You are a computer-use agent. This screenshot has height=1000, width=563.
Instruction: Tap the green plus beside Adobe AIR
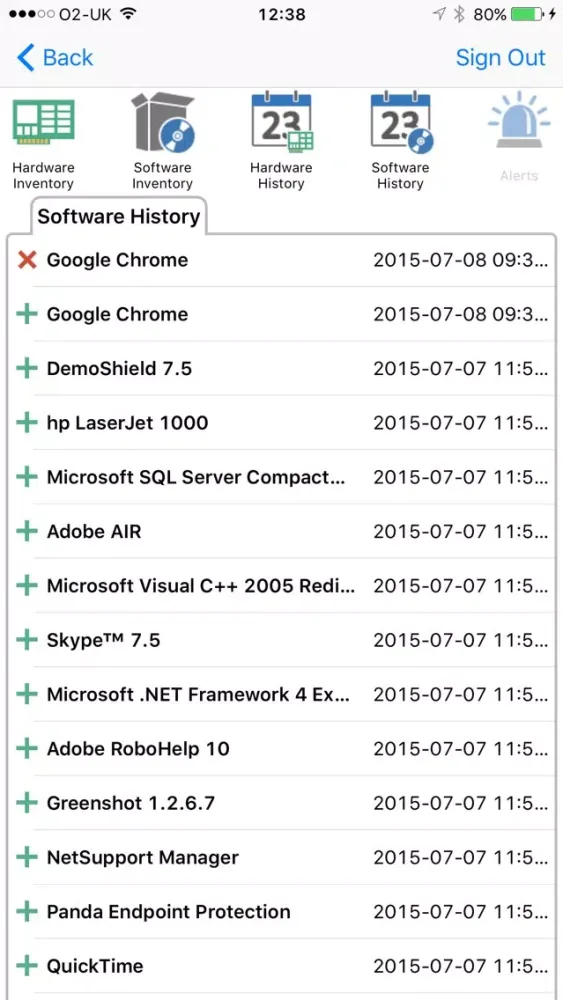[x=27, y=531]
